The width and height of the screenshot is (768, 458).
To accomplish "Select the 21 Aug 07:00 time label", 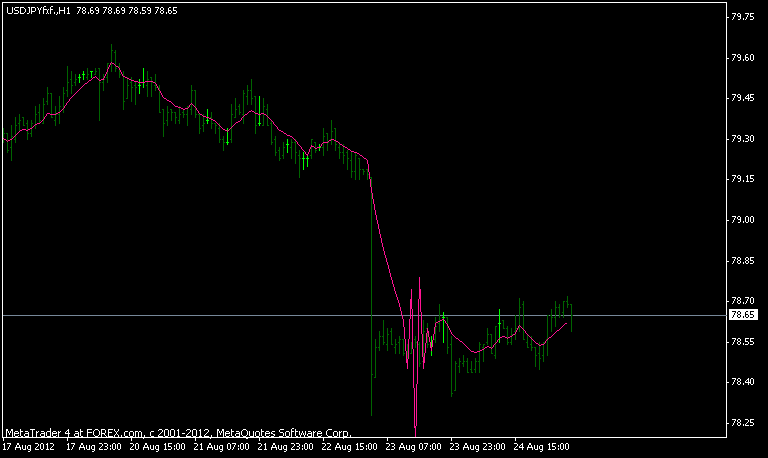I will 222,448.
